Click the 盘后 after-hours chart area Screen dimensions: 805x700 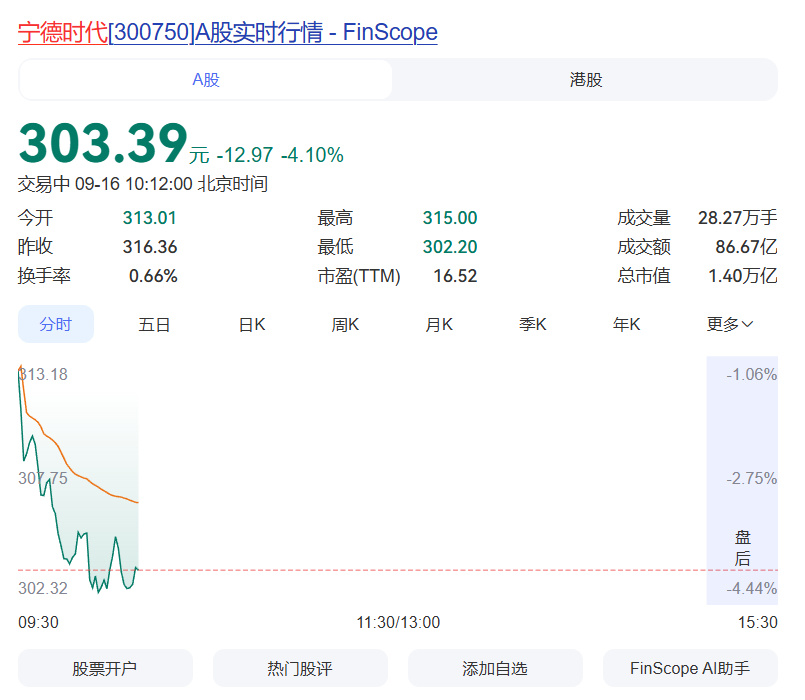(x=742, y=480)
